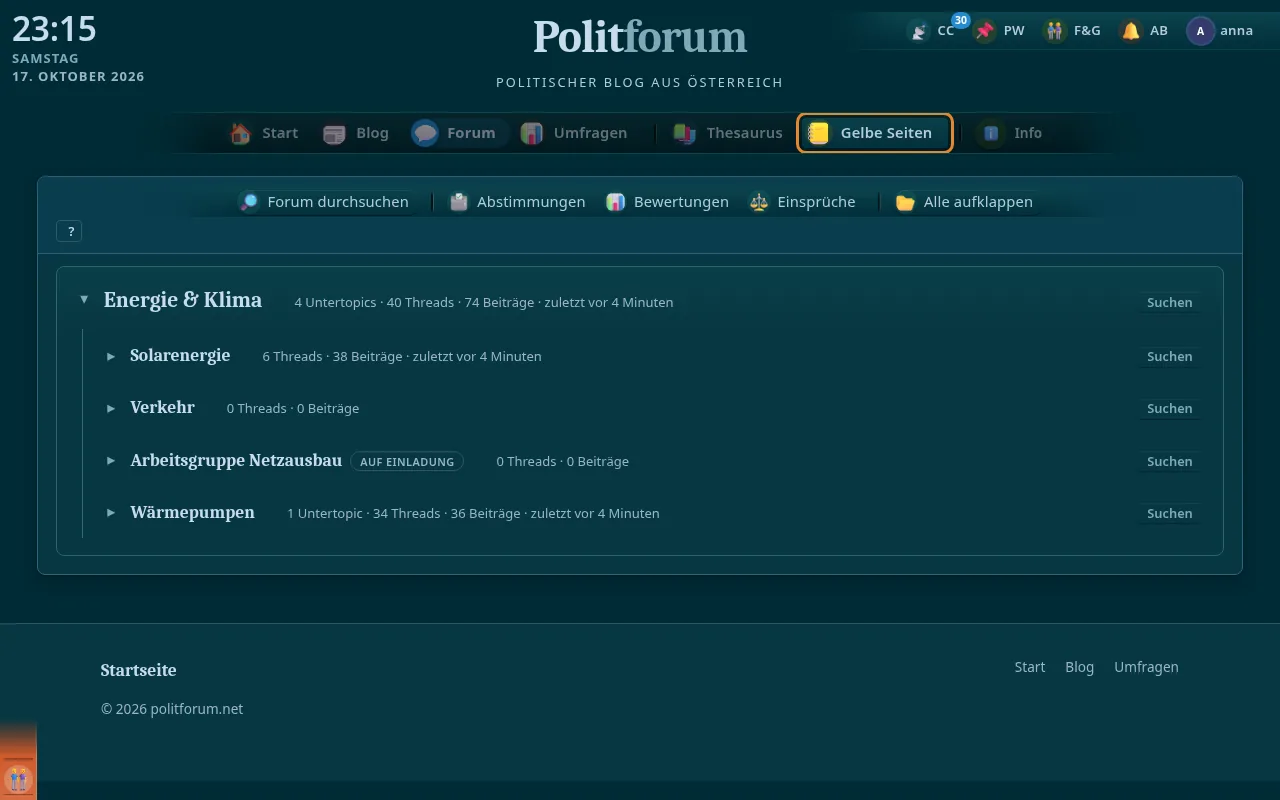
Task: Open the anna user avatar
Action: pyautogui.click(x=1200, y=31)
